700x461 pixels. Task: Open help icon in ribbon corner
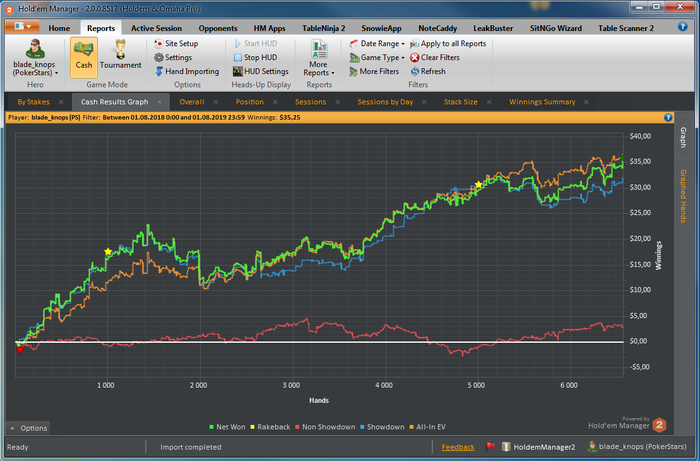pos(683,26)
